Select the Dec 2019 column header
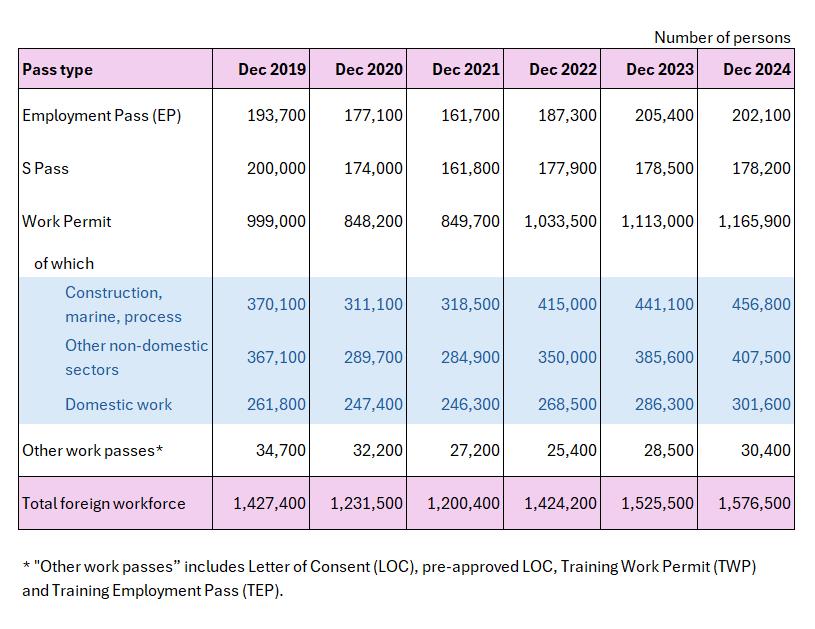Viewport: 815px width, 629px height. click(x=272, y=69)
